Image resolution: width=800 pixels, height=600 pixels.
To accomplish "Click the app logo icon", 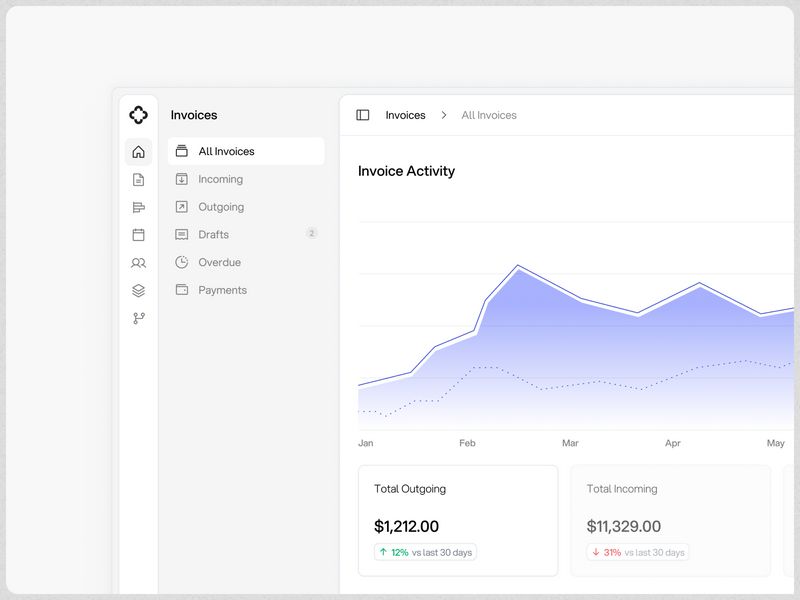I will [138, 115].
